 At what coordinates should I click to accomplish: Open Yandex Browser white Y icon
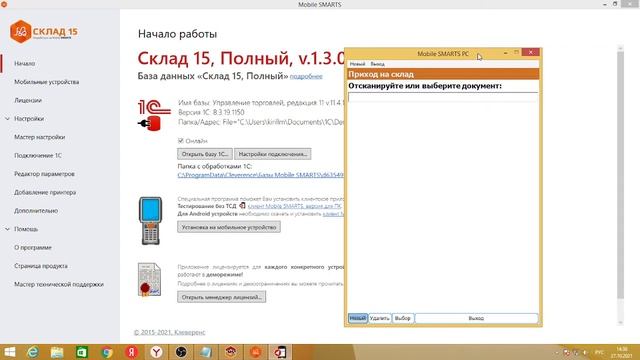(x=156, y=352)
